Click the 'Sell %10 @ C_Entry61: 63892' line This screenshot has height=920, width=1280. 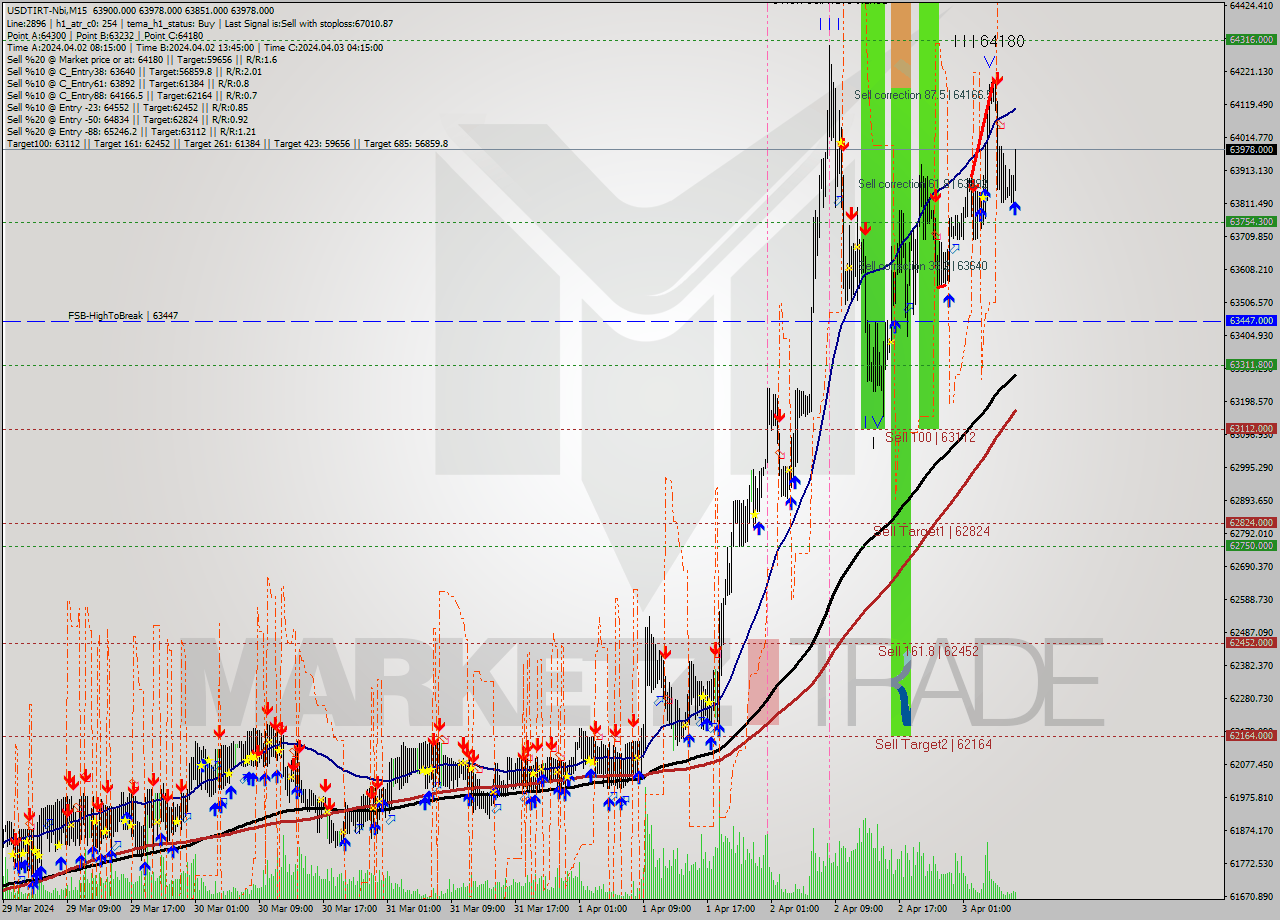(129, 83)
